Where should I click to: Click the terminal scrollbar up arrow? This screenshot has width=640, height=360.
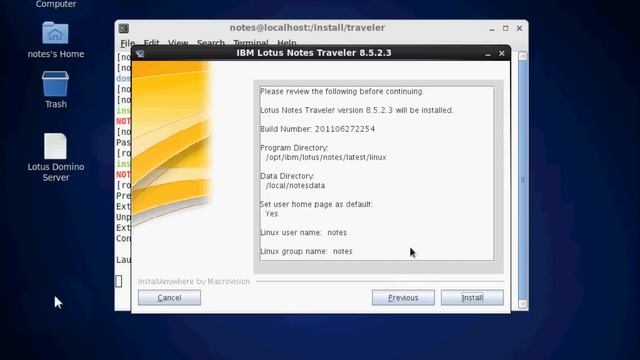tap(523, 56)
